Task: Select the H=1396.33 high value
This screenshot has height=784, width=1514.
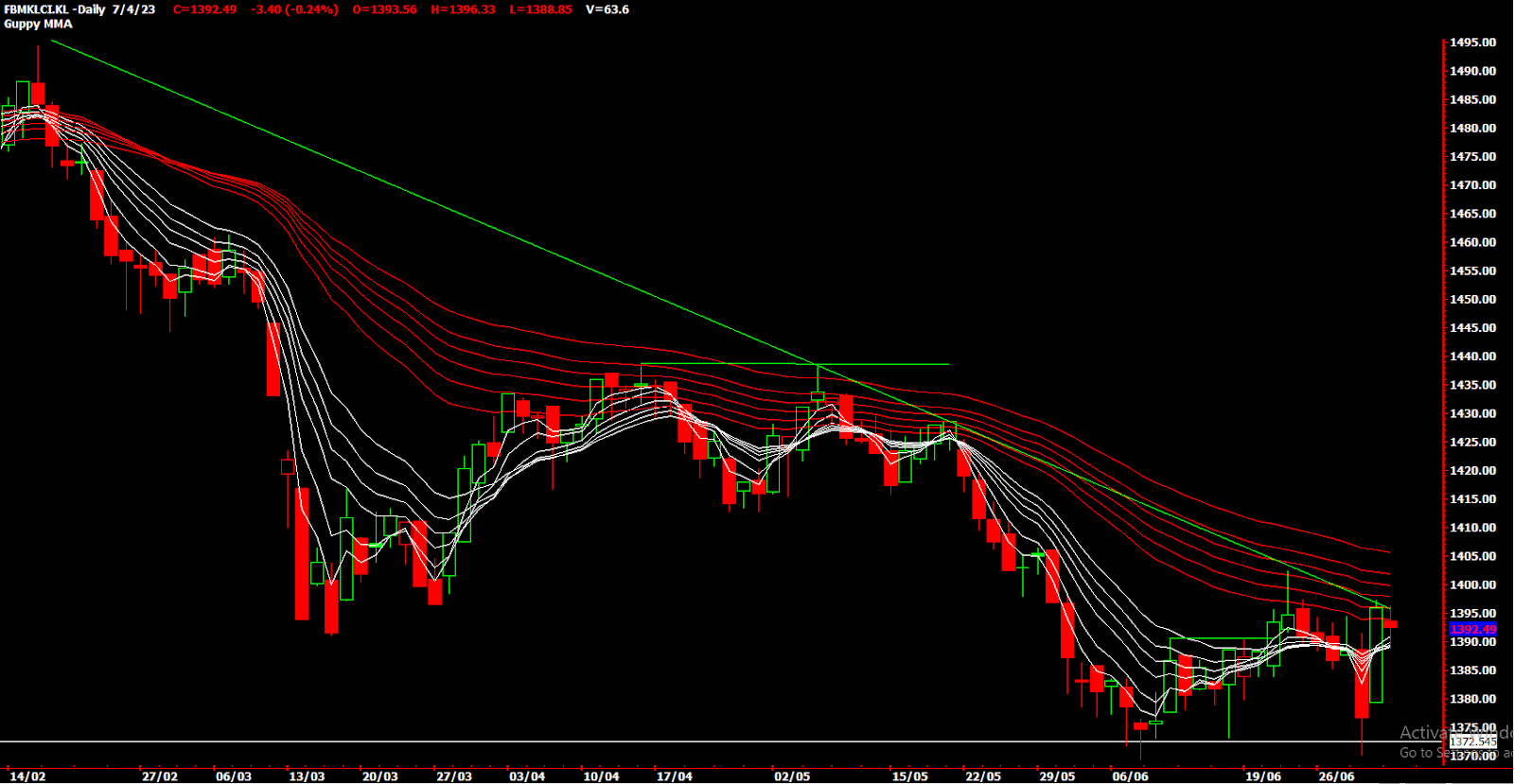Action: tap(463, 9)
